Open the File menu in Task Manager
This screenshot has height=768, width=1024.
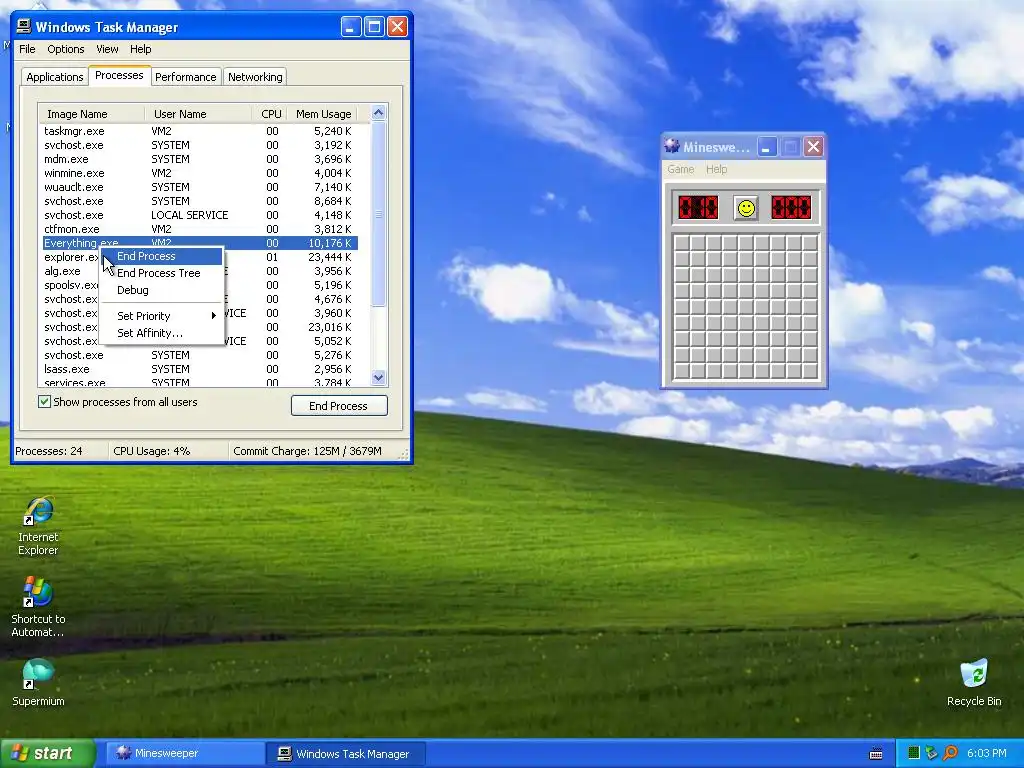pos(27,49)
